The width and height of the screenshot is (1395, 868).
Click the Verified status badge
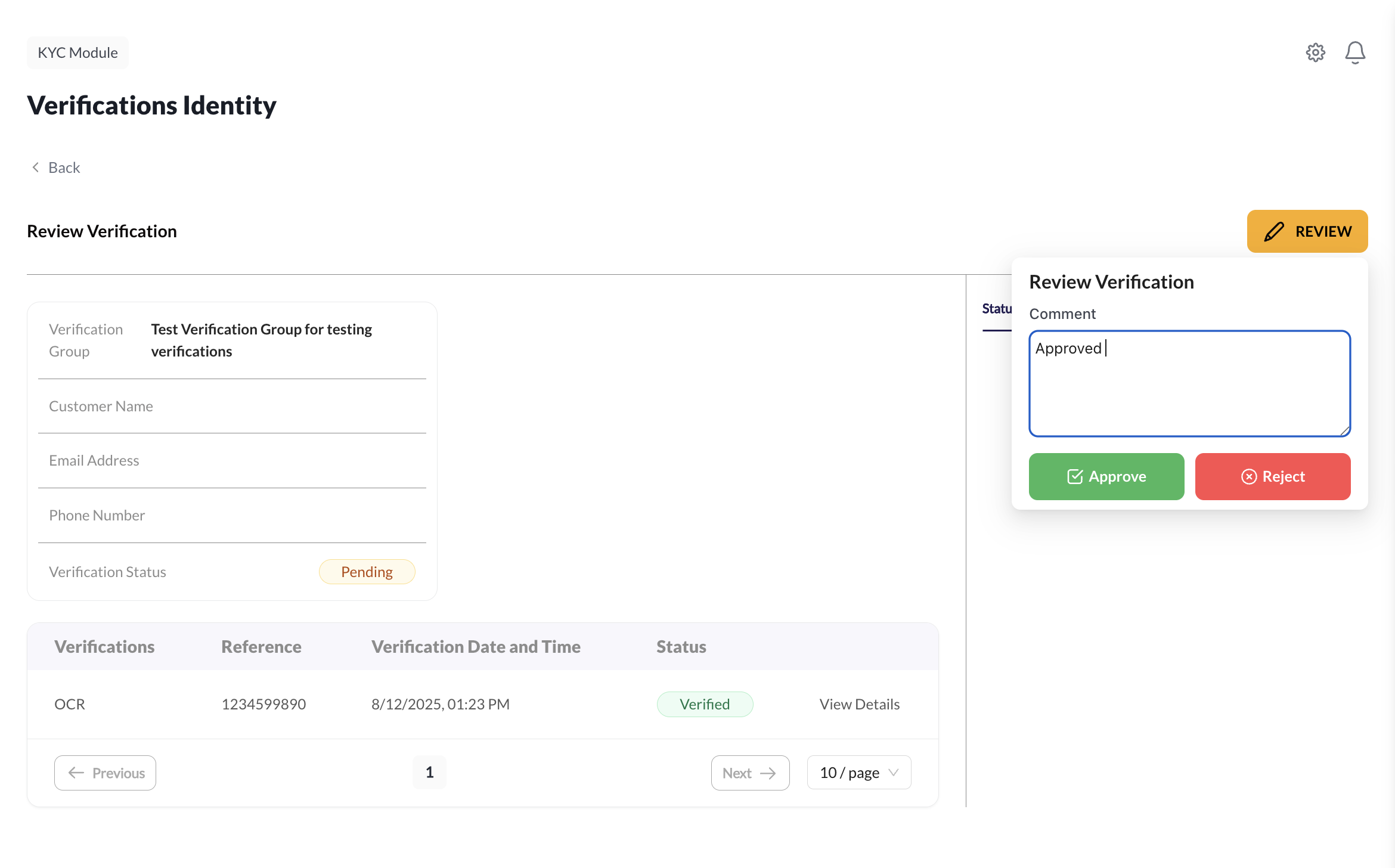[705, 704]
